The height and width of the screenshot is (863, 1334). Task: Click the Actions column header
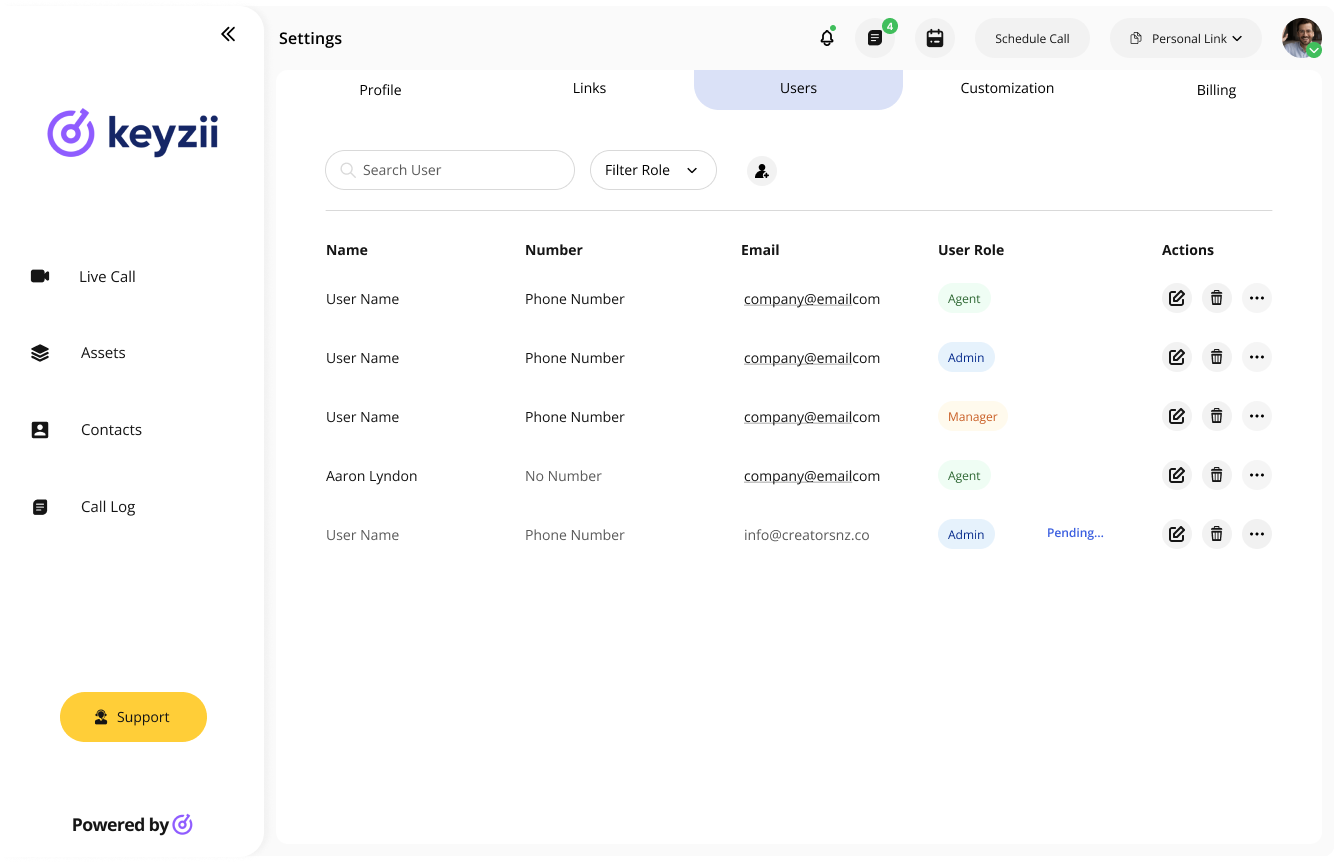pos(1188,250)
